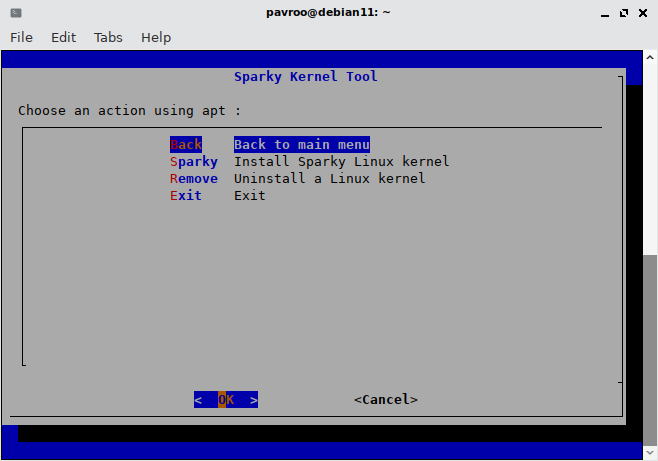Click 'Back to main menu' description
This screenshot has width=658, height=461.
302,145
